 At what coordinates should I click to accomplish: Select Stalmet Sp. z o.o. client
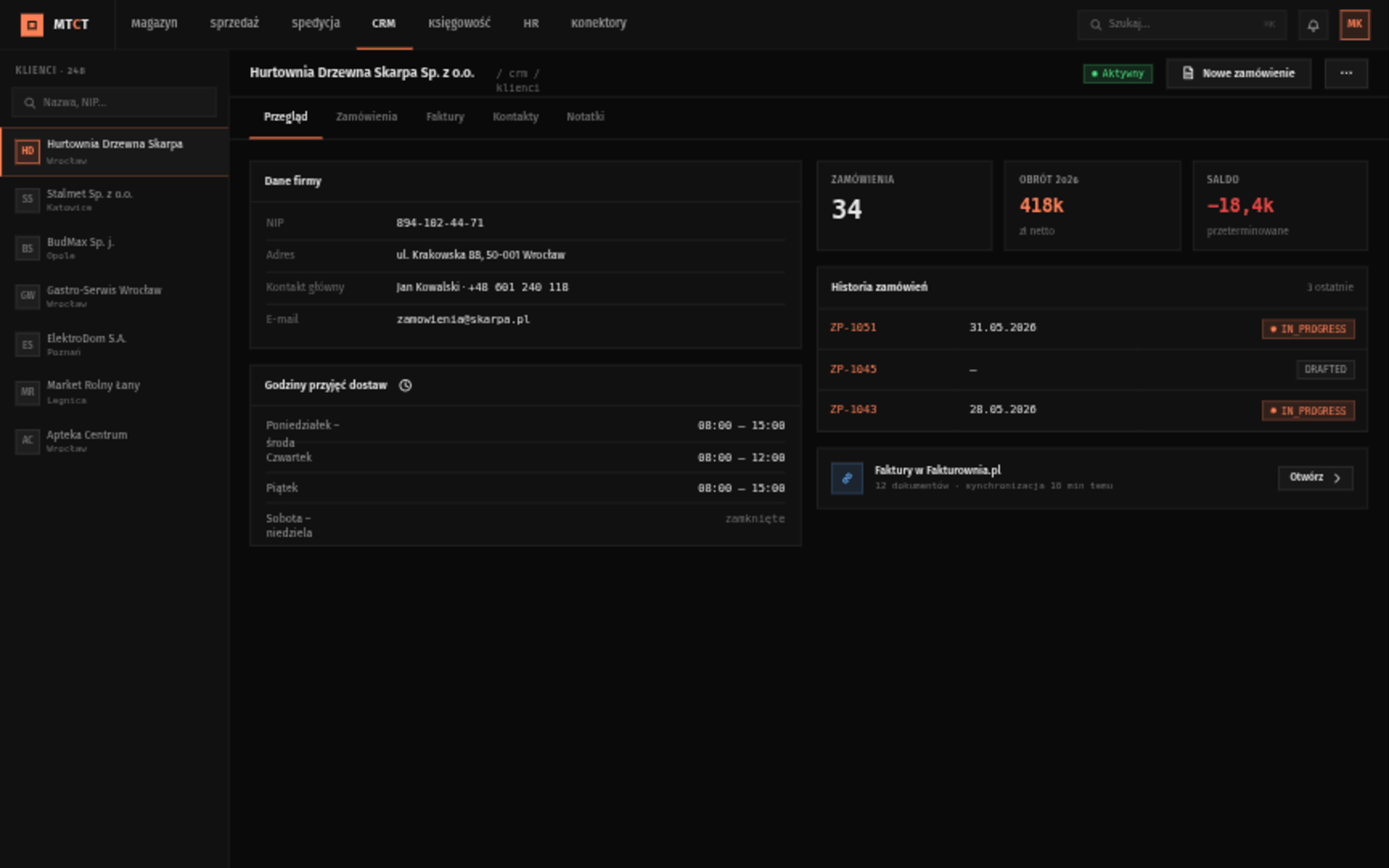point(115,200)
